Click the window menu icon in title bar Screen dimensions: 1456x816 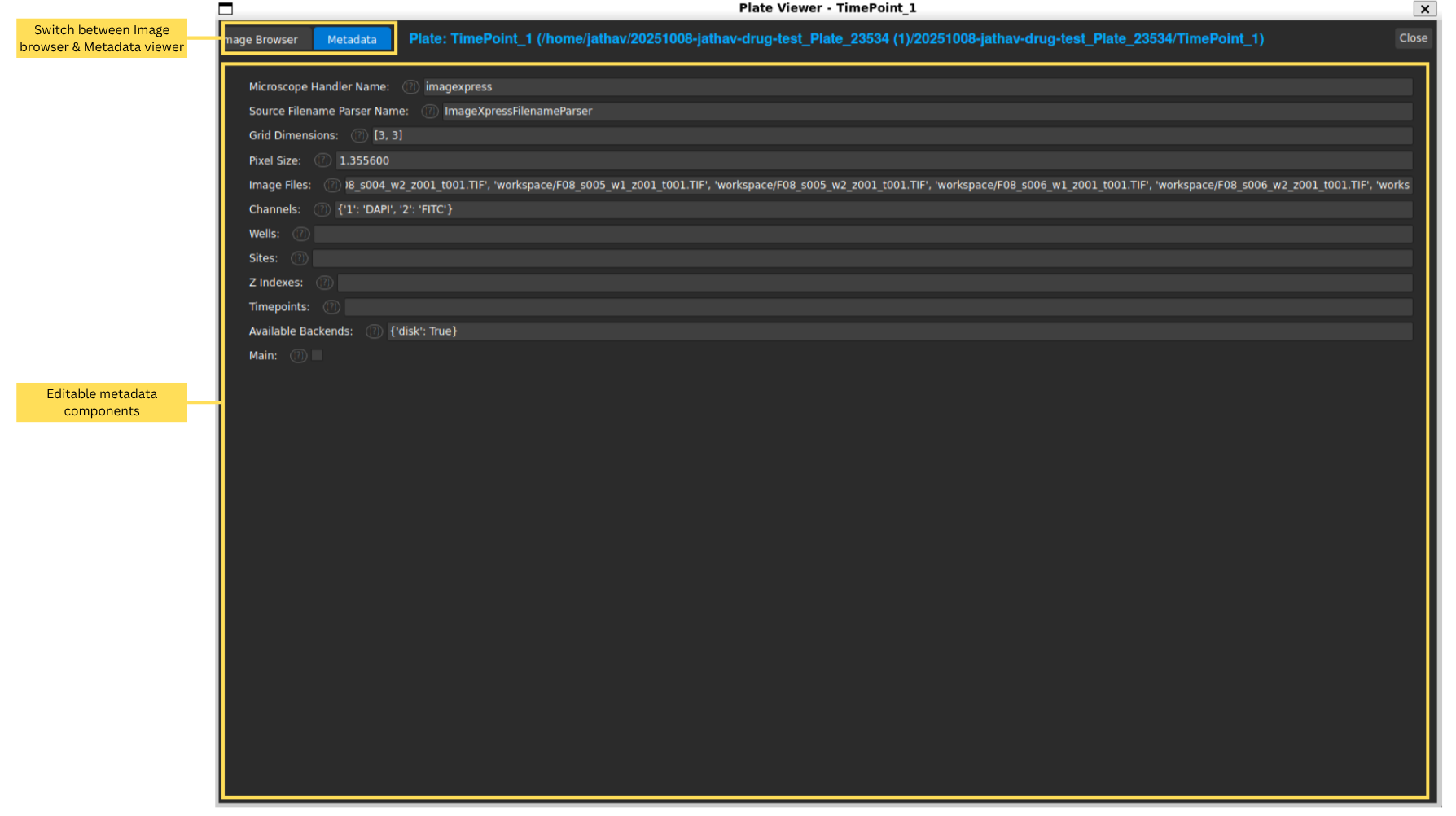pyautogui.click(x=226, y=9)
